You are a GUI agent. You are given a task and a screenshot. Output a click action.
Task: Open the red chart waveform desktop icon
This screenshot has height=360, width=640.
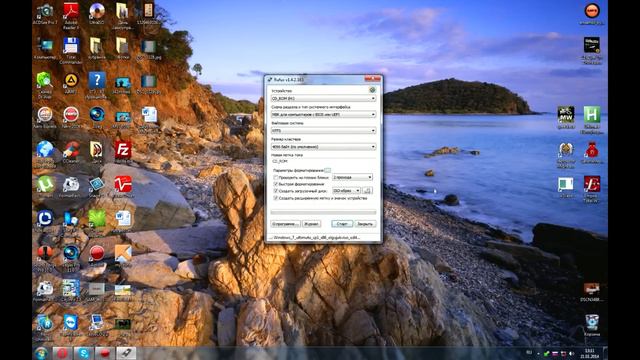pyautogui.click(x=122, y=187)
